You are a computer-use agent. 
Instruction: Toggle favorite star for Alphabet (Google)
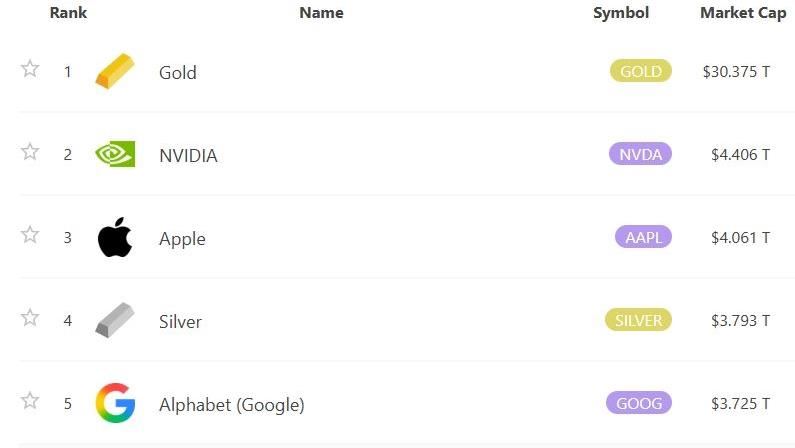point(30,401)
